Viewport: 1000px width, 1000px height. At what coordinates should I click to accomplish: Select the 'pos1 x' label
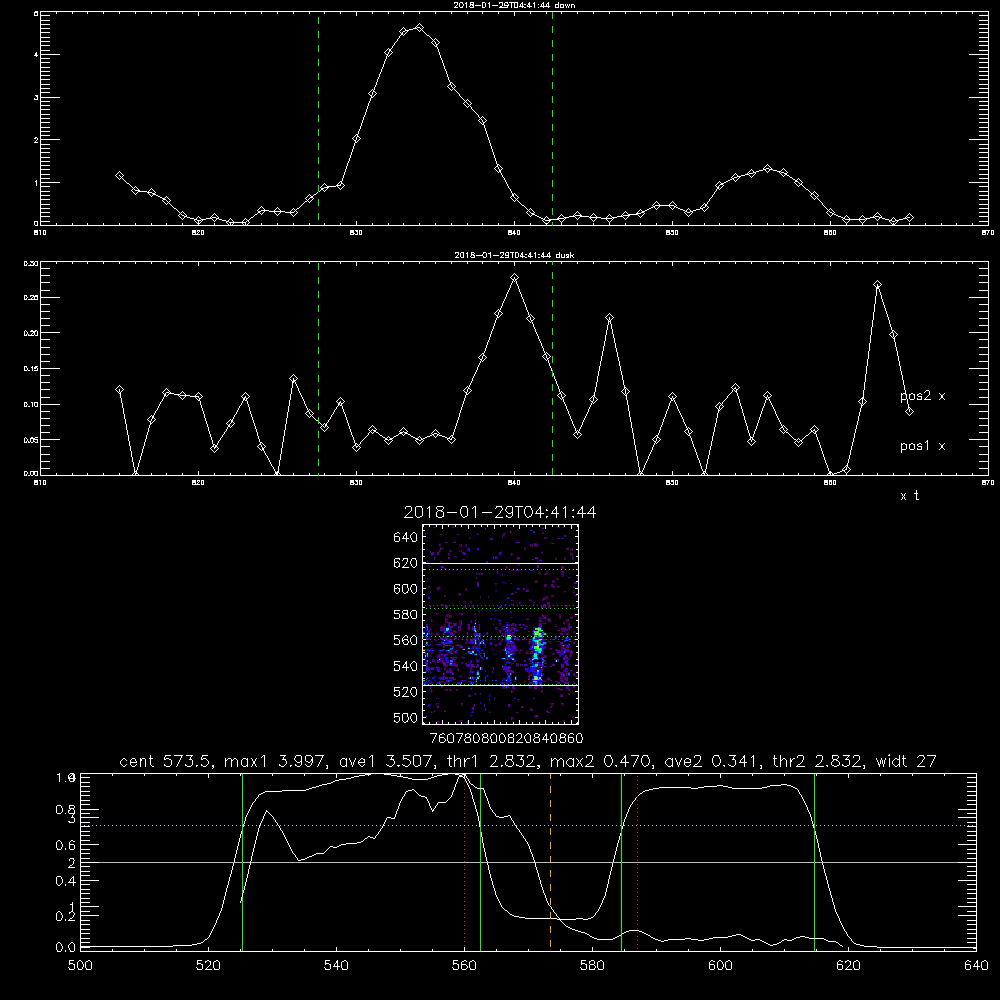click(922, 446)
